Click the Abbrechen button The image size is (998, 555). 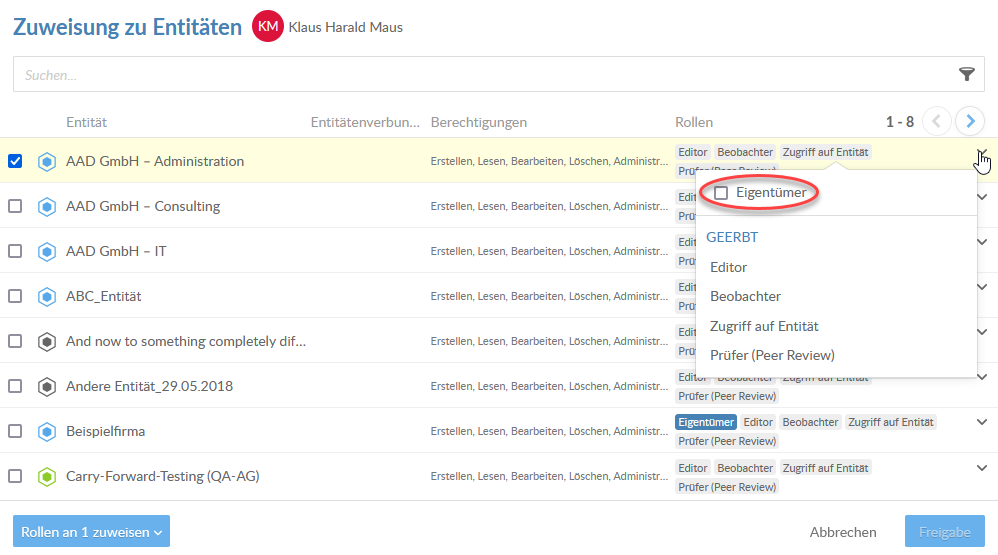[x=843, y=532]
